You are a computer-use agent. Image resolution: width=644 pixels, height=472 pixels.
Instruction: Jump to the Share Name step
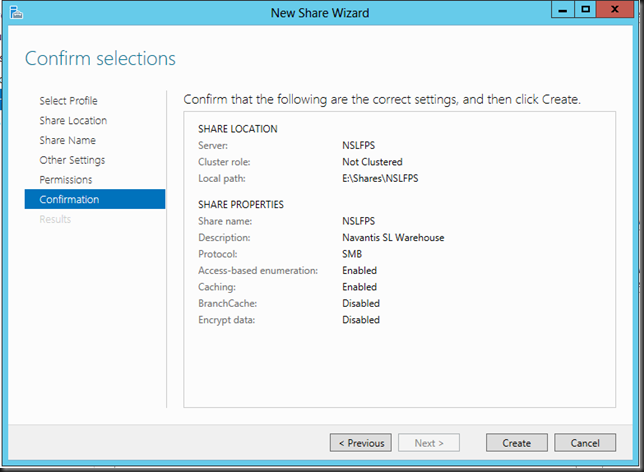(67, 141)
